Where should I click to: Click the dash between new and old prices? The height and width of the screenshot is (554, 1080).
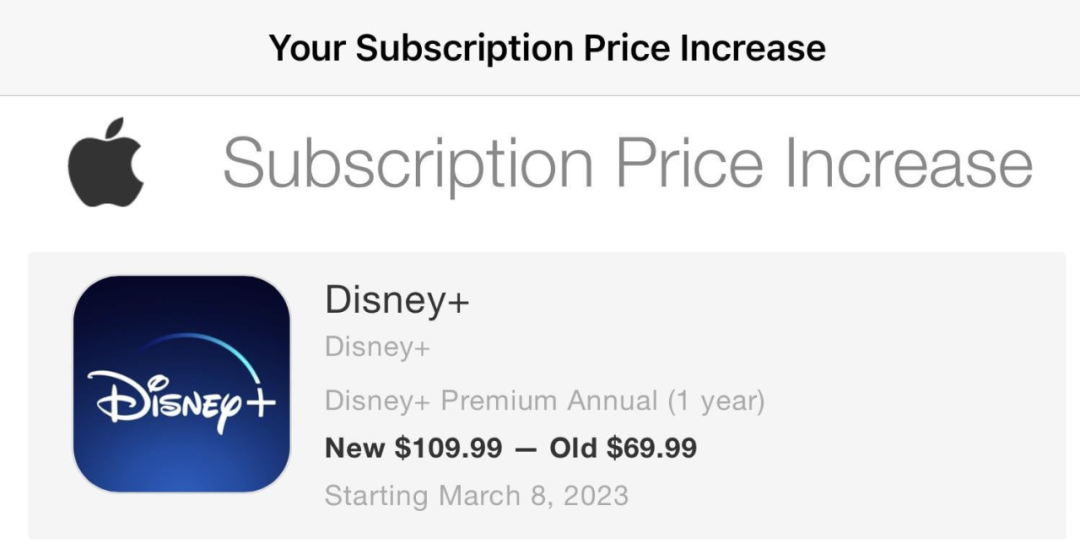coord(526,449)
